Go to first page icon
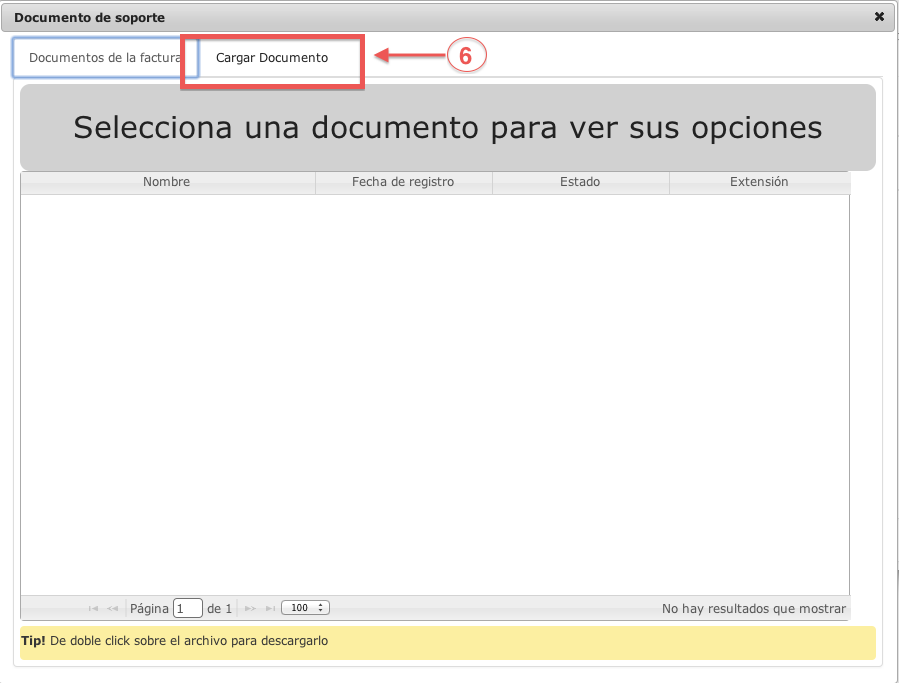Image resolution: width=899 pixels, height=683 pixels. [x=93, y=608]
